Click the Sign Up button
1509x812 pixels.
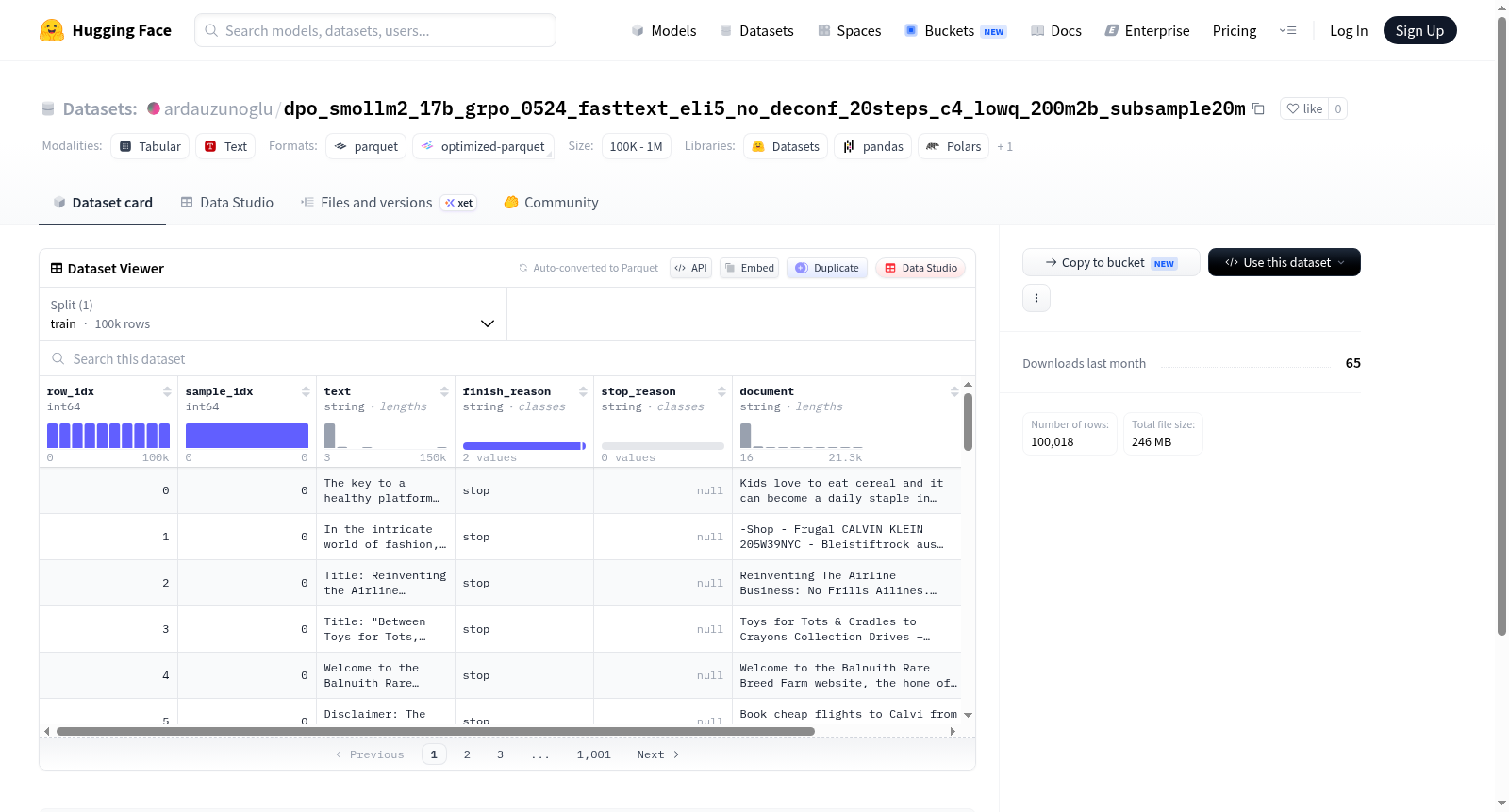(x=1419, y=30)
